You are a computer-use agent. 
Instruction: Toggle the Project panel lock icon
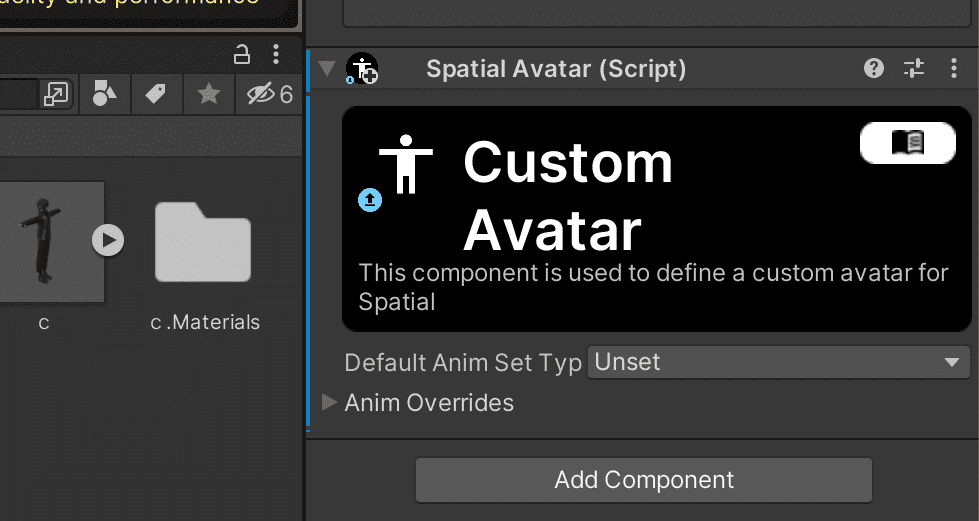point(242,54)
